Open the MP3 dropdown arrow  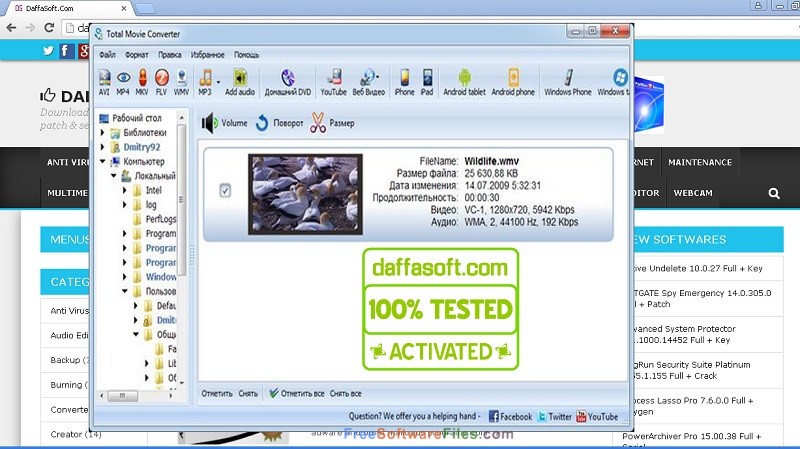coord(218,82)
